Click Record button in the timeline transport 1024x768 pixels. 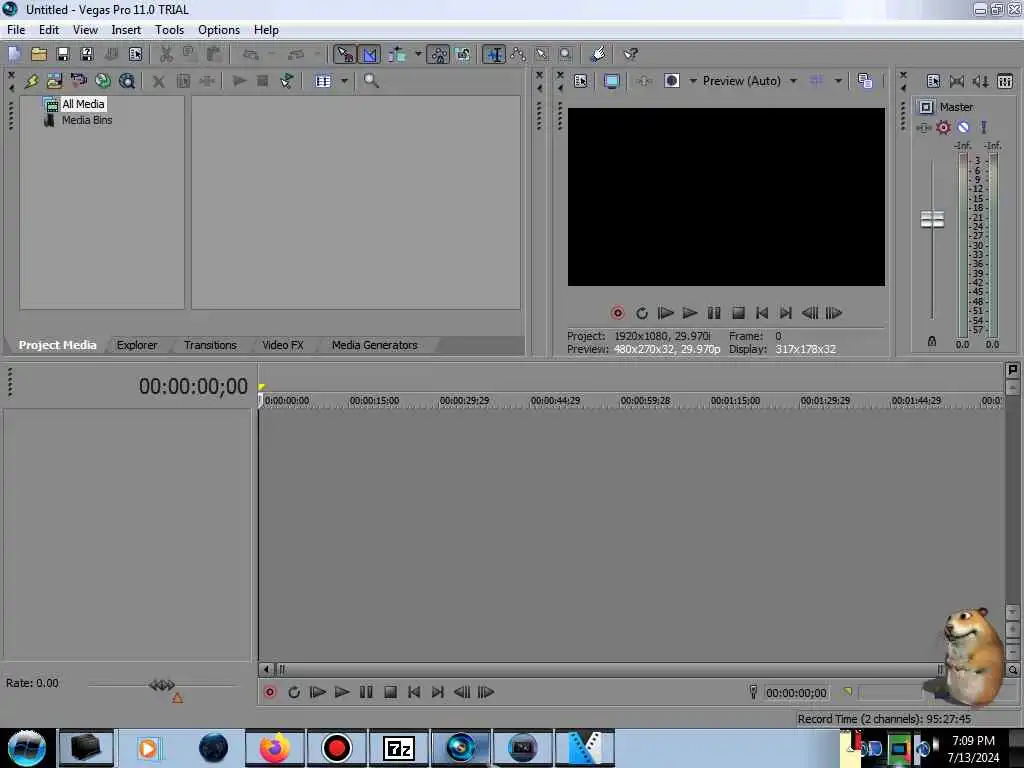tap(270, 692)
